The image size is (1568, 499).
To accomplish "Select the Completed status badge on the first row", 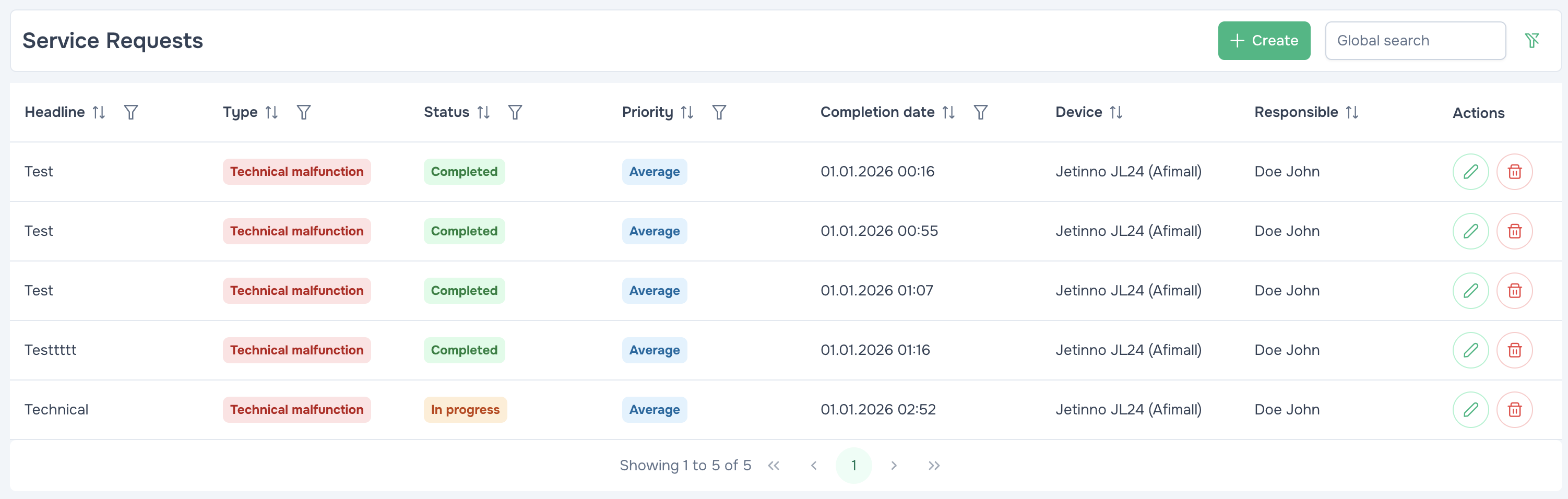I will coord(464,171).
